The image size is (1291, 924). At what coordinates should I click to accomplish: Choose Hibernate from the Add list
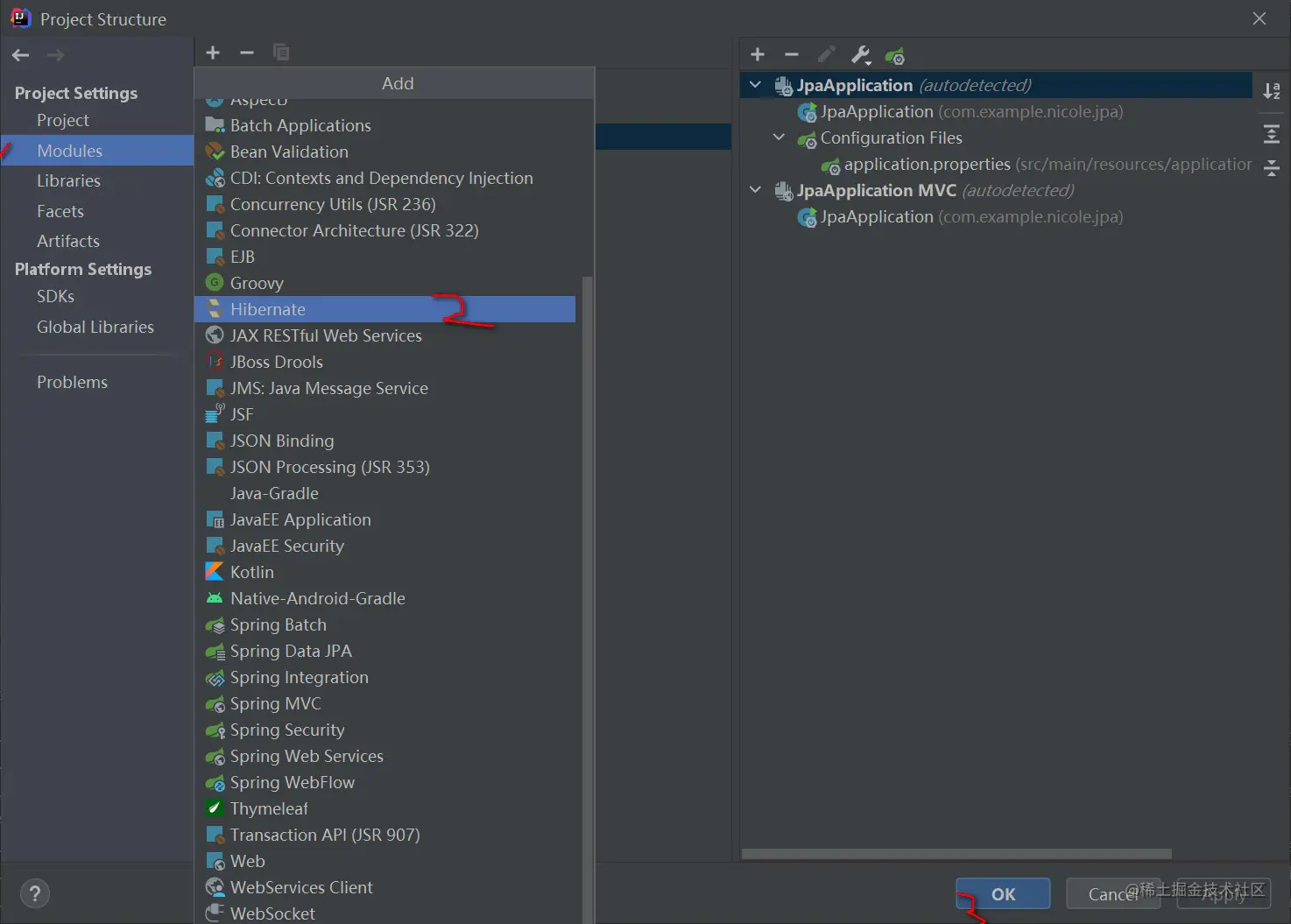coord(384,309)
